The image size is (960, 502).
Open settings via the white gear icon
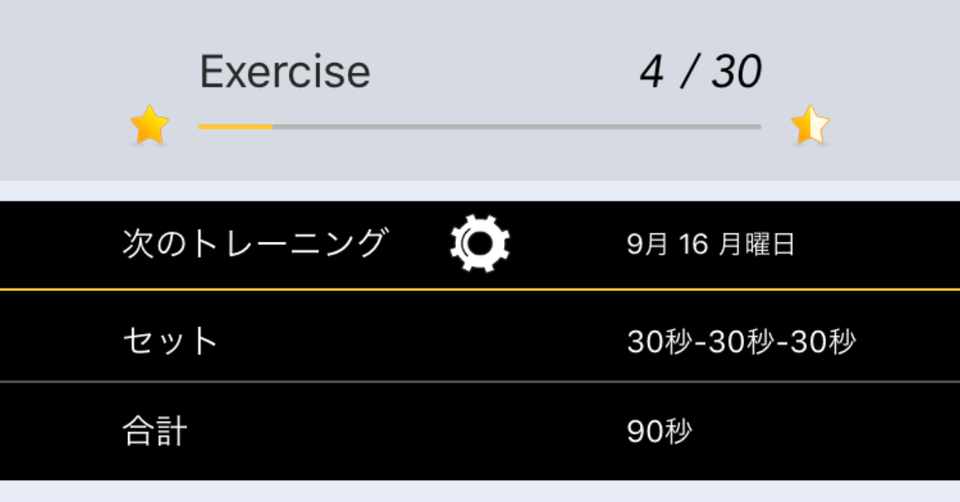pyautogui.click(x=480, y=244)
